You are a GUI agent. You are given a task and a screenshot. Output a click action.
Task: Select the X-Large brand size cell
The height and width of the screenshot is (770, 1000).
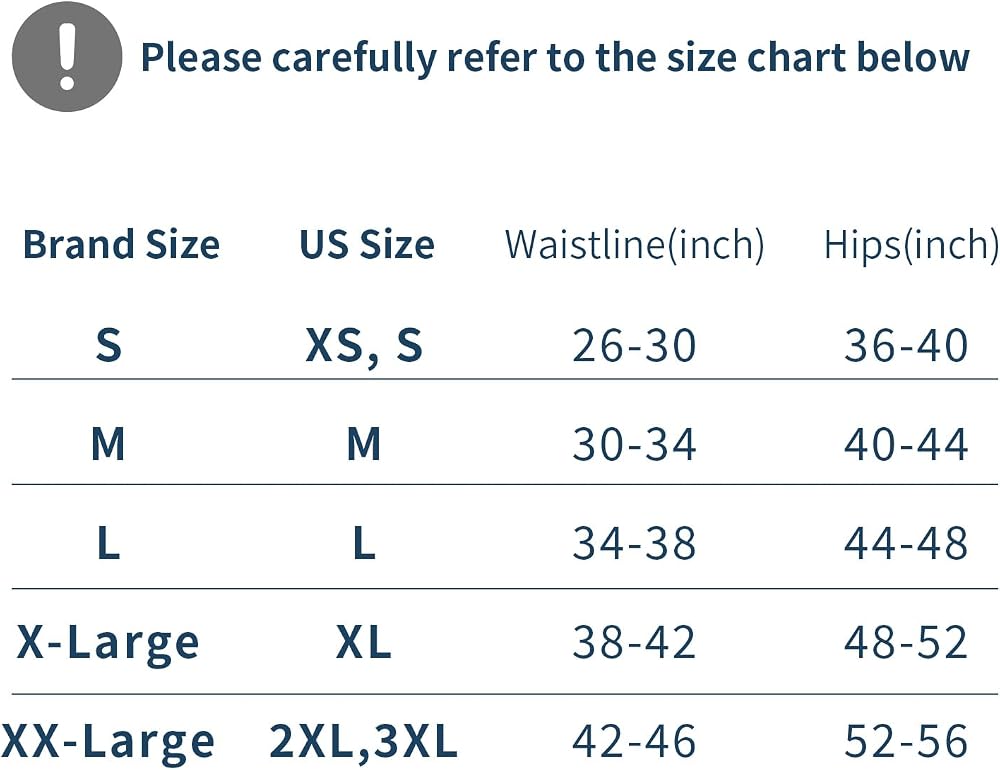pos(108,644)
